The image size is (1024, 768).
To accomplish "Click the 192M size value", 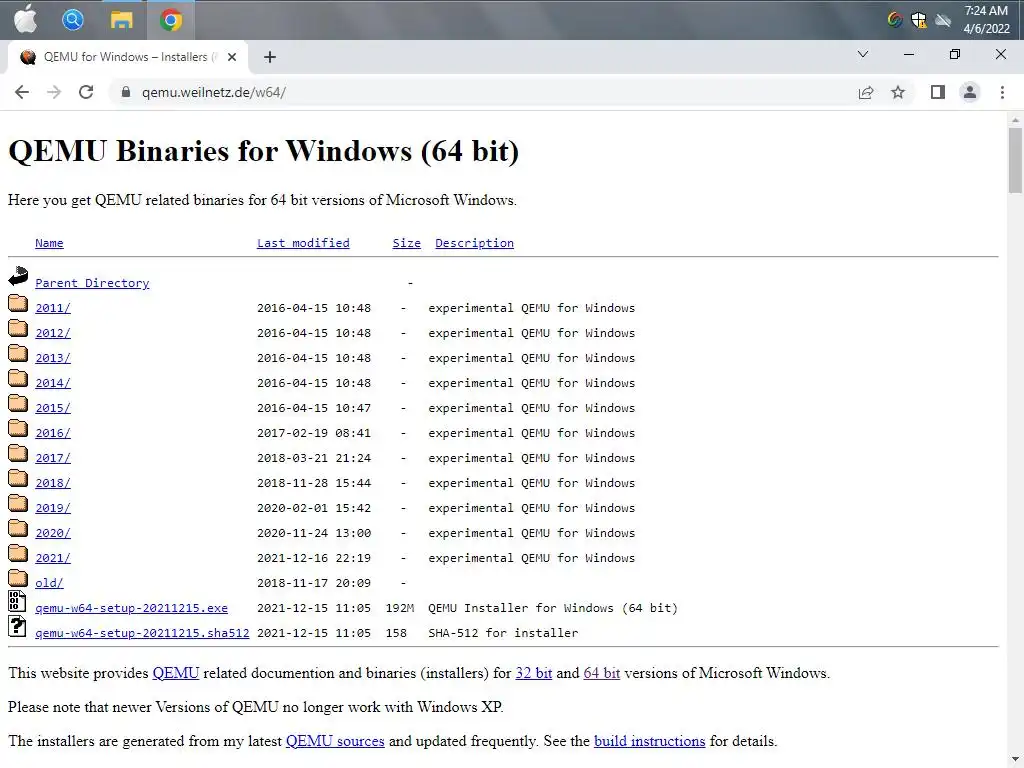I will coord(400,608).
